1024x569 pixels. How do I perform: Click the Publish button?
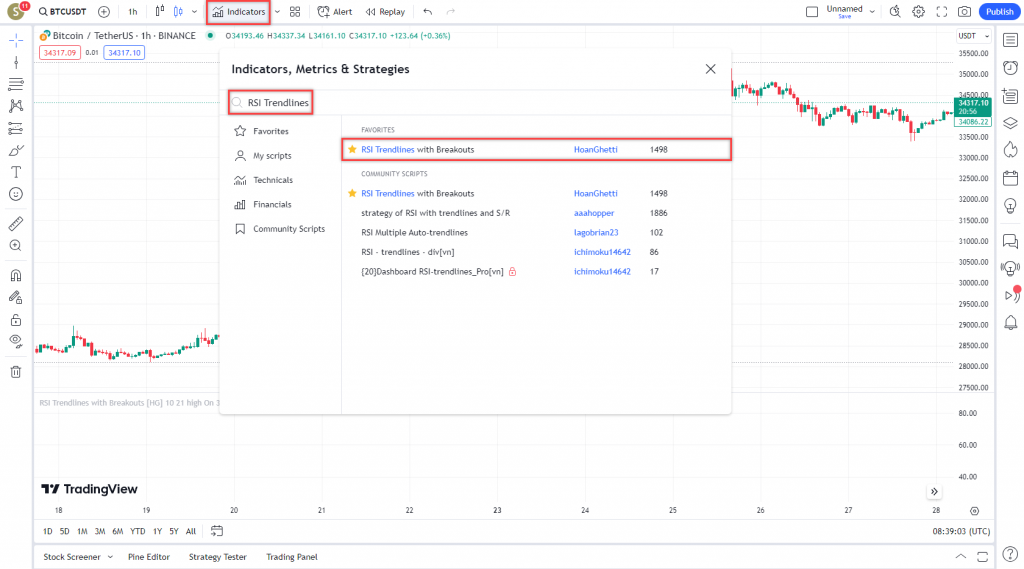click(x=999, y=12)
